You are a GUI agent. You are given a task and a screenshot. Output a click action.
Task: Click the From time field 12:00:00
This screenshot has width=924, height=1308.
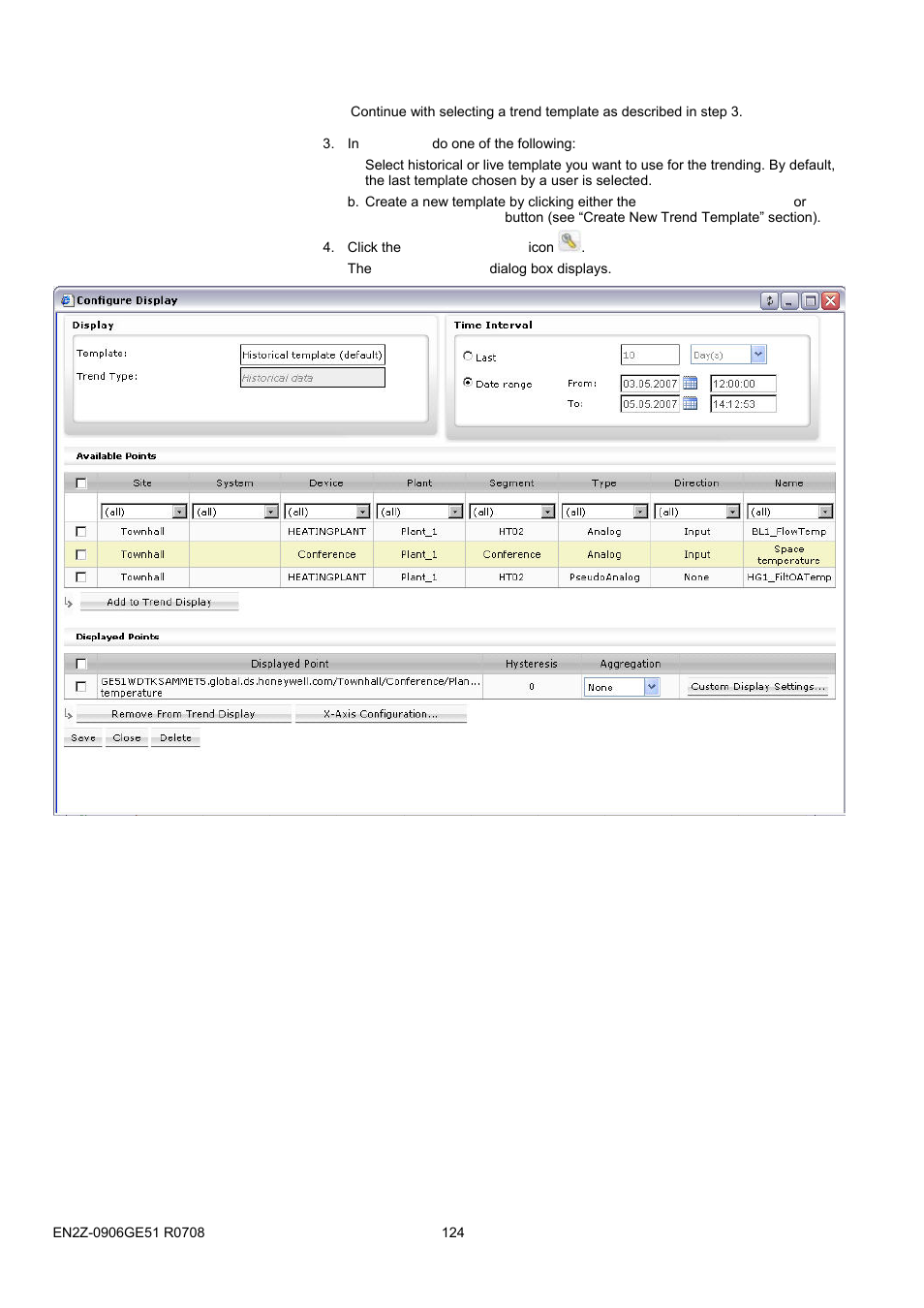[743, 384]
